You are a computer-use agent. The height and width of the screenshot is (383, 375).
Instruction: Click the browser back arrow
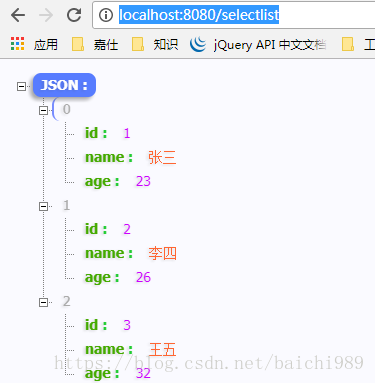(18, 15)
